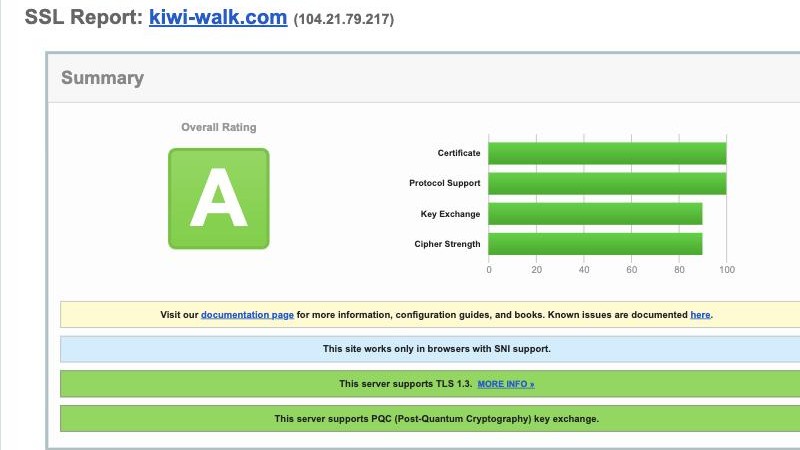Click the 'This server supports TLS 1.3' text

coord(406,384)
